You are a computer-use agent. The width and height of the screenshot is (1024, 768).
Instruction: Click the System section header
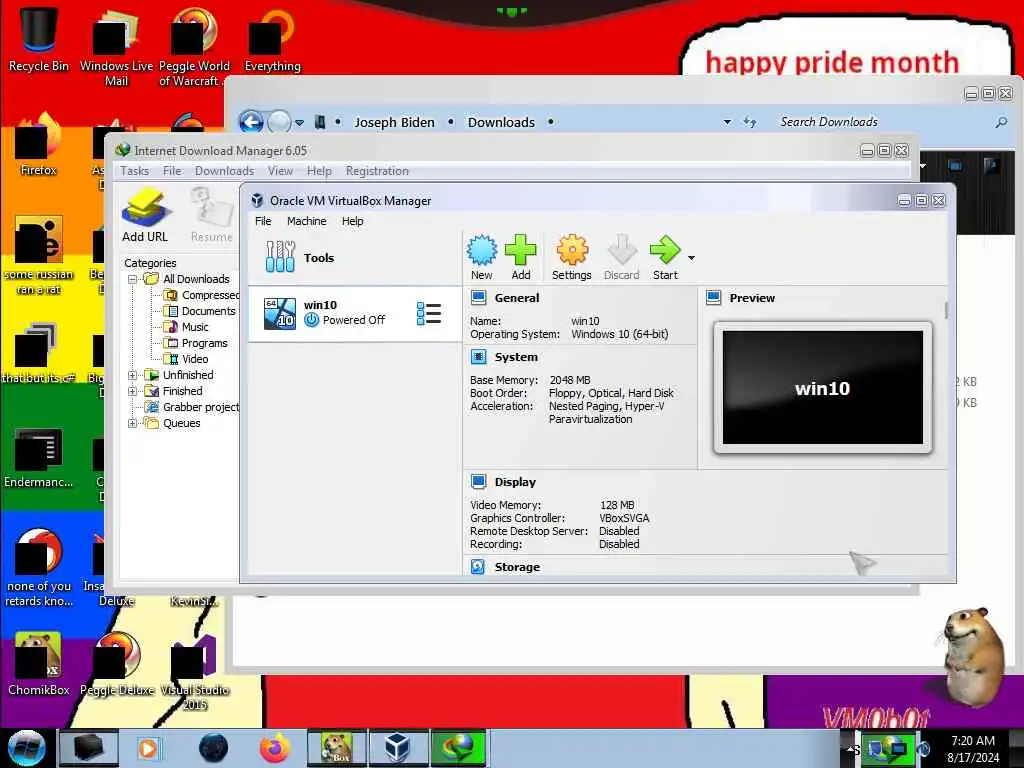(x=516, y=357)
